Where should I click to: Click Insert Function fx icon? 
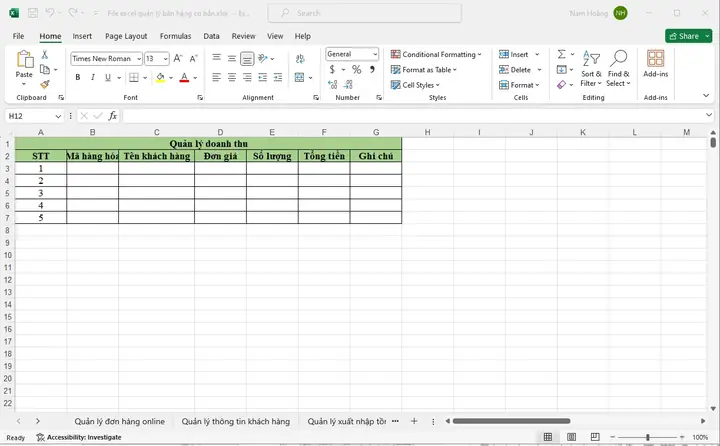(112, 116)
